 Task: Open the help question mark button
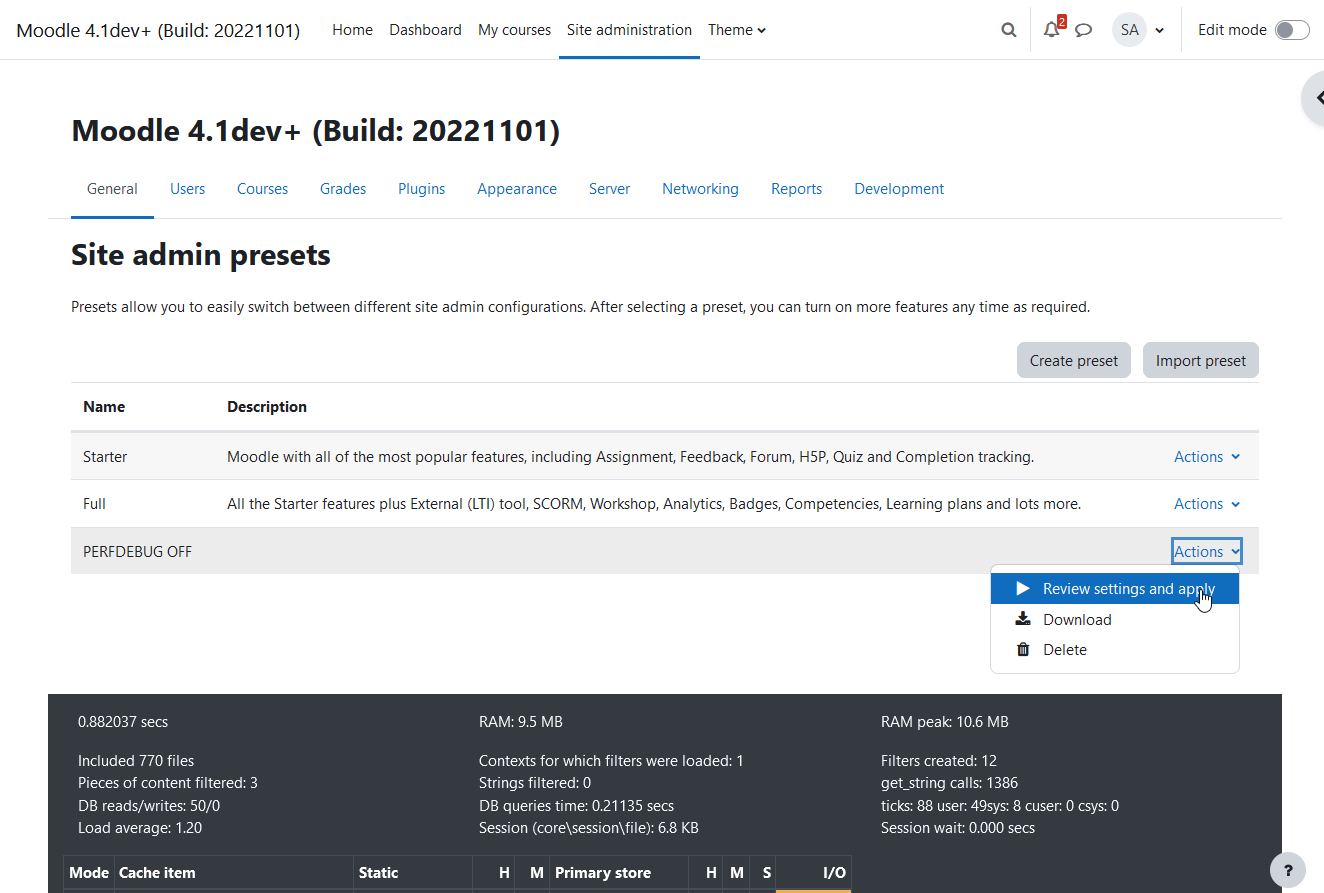[x=1288, y=870]
